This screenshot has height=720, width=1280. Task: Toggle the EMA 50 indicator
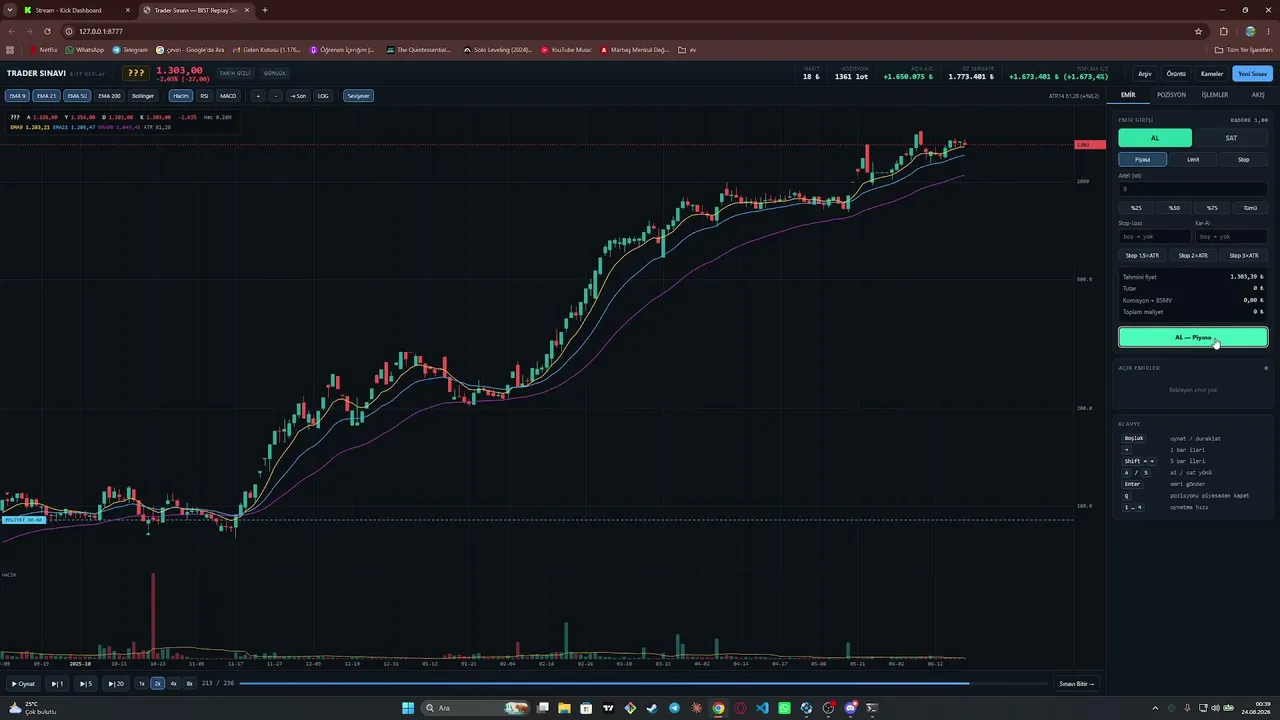[x=77, y=96]
